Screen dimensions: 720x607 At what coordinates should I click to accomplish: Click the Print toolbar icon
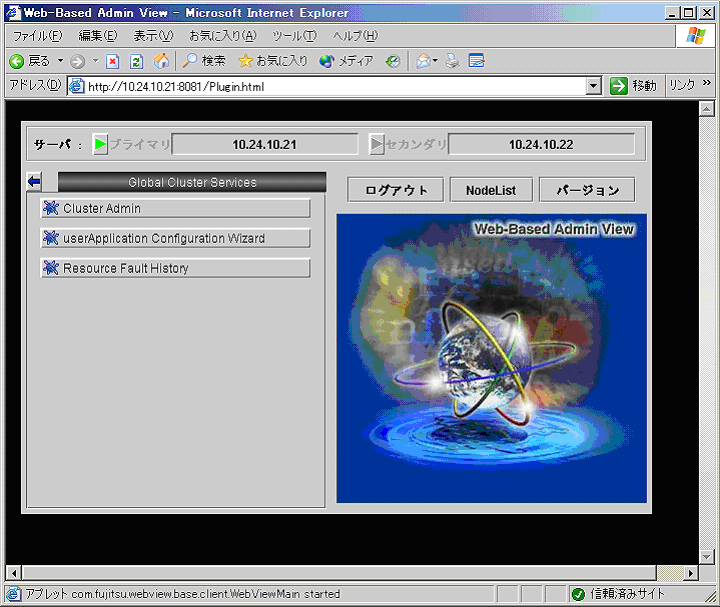(452, 61)
